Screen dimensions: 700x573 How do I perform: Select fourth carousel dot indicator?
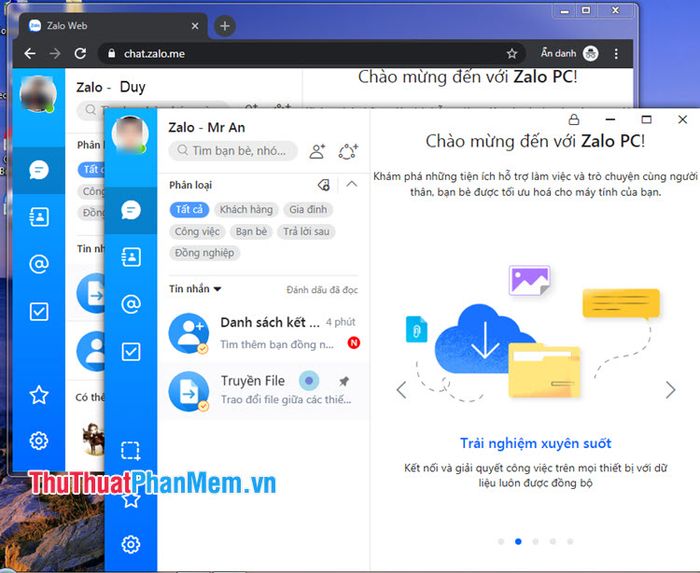pos(553,541)
